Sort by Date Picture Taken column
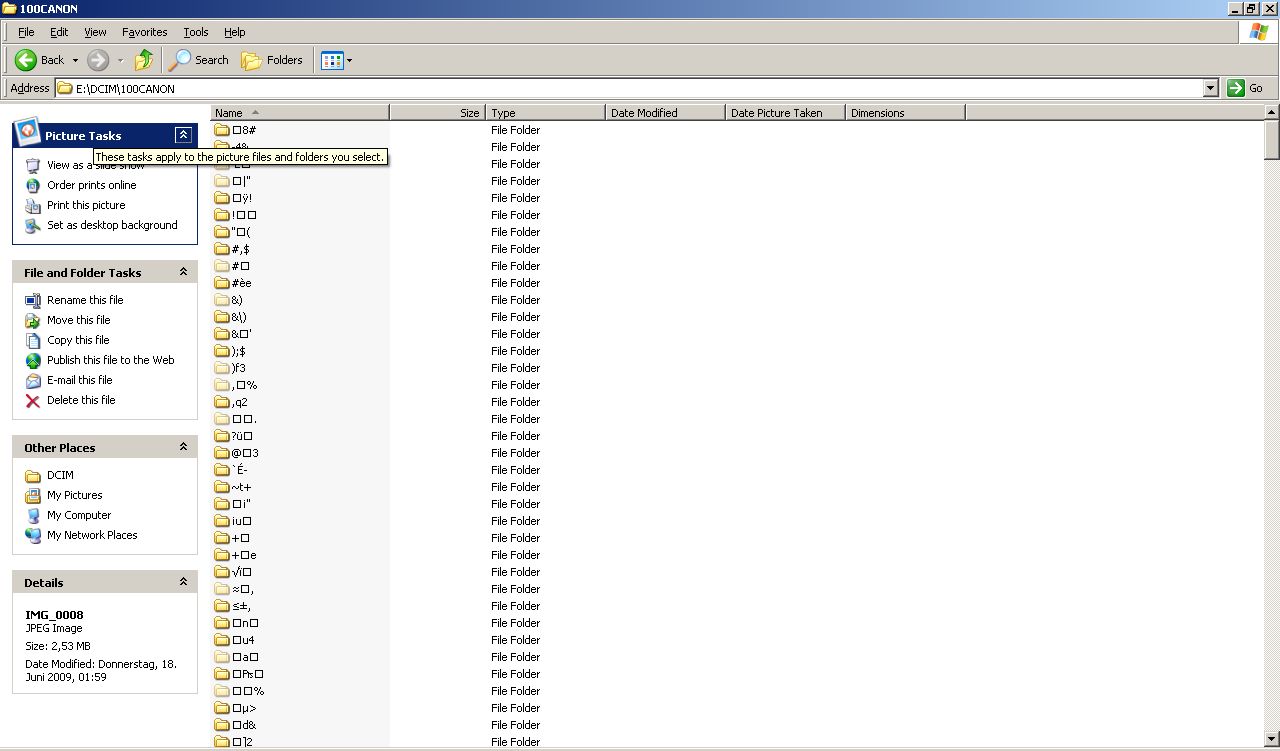1280x751 pixels. point(785,113)
